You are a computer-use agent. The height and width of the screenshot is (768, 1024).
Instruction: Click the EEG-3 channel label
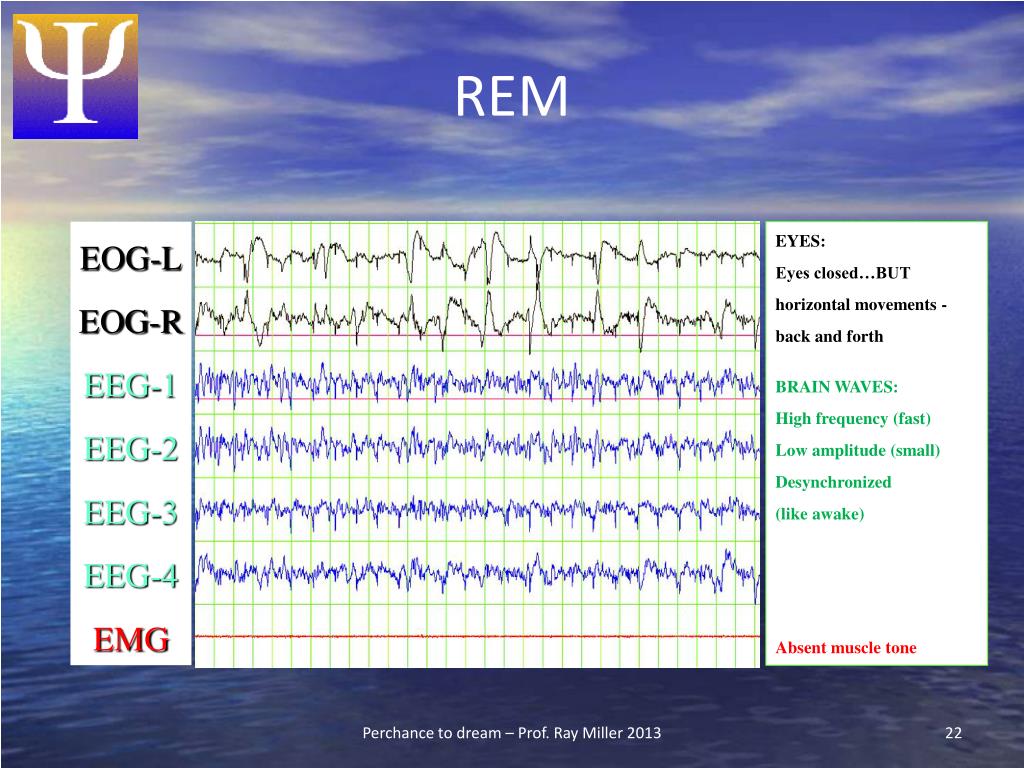[131, 513]
